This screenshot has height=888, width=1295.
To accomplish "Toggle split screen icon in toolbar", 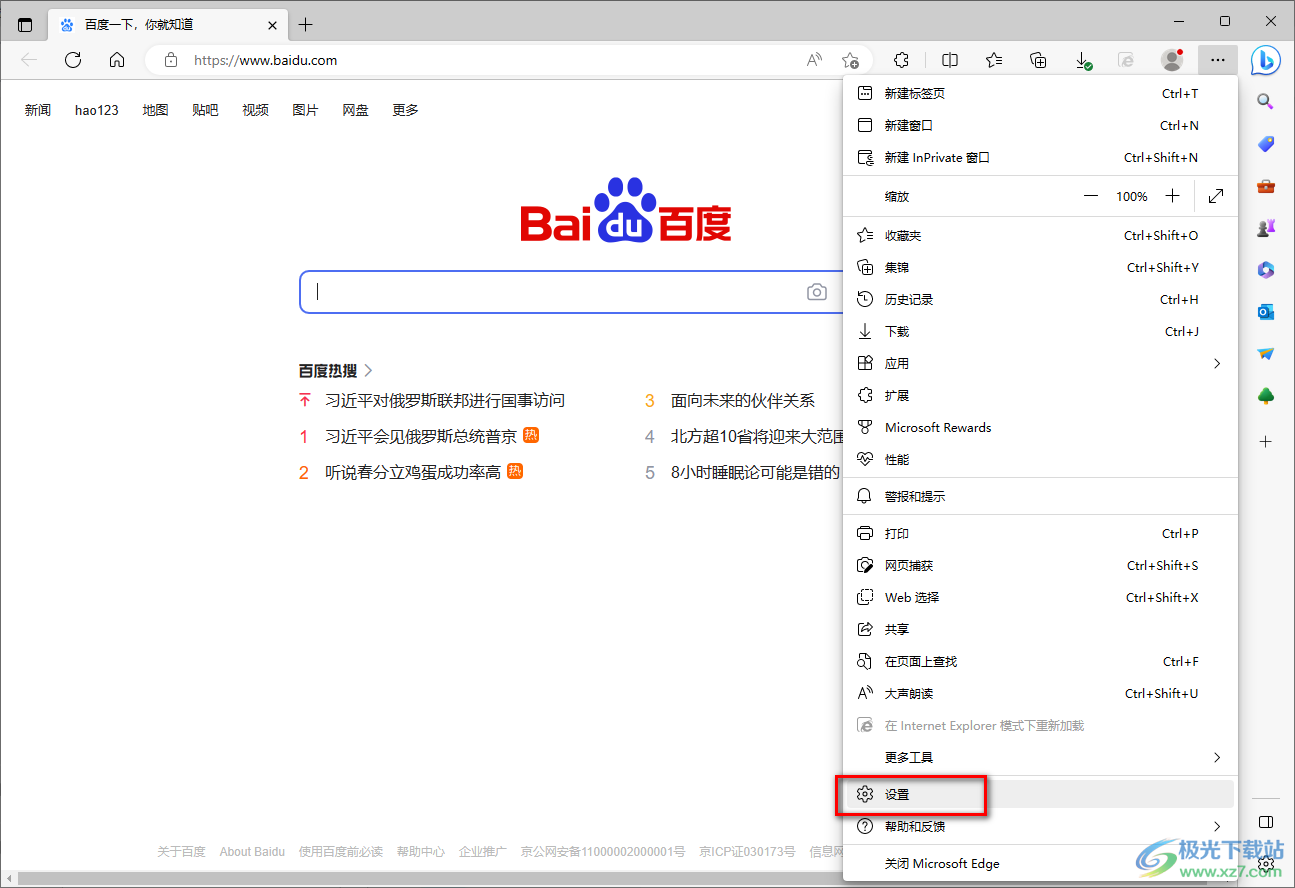I will coord(950,60).
